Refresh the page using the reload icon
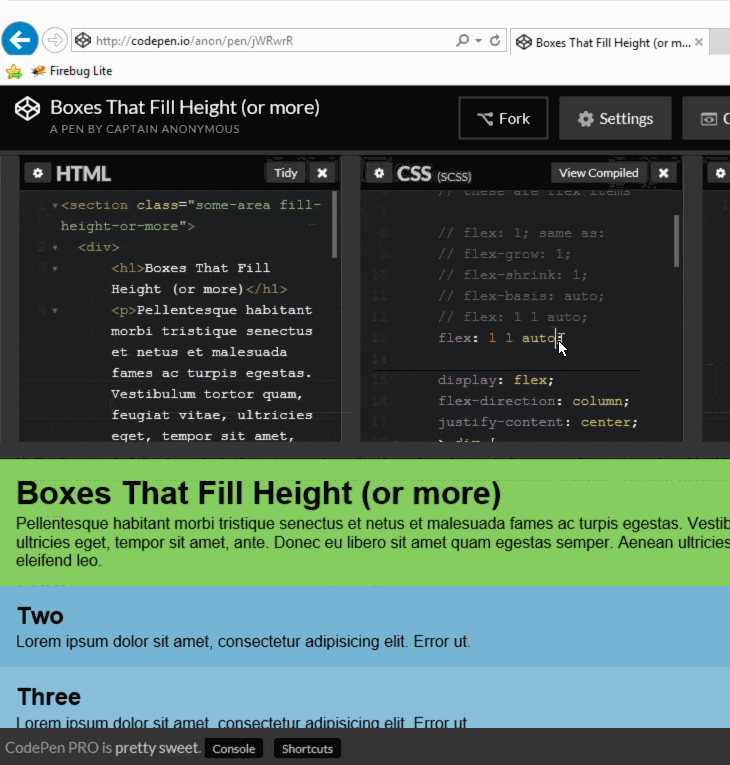Screen dimensions: 730x765 click(x=495, y=41)
